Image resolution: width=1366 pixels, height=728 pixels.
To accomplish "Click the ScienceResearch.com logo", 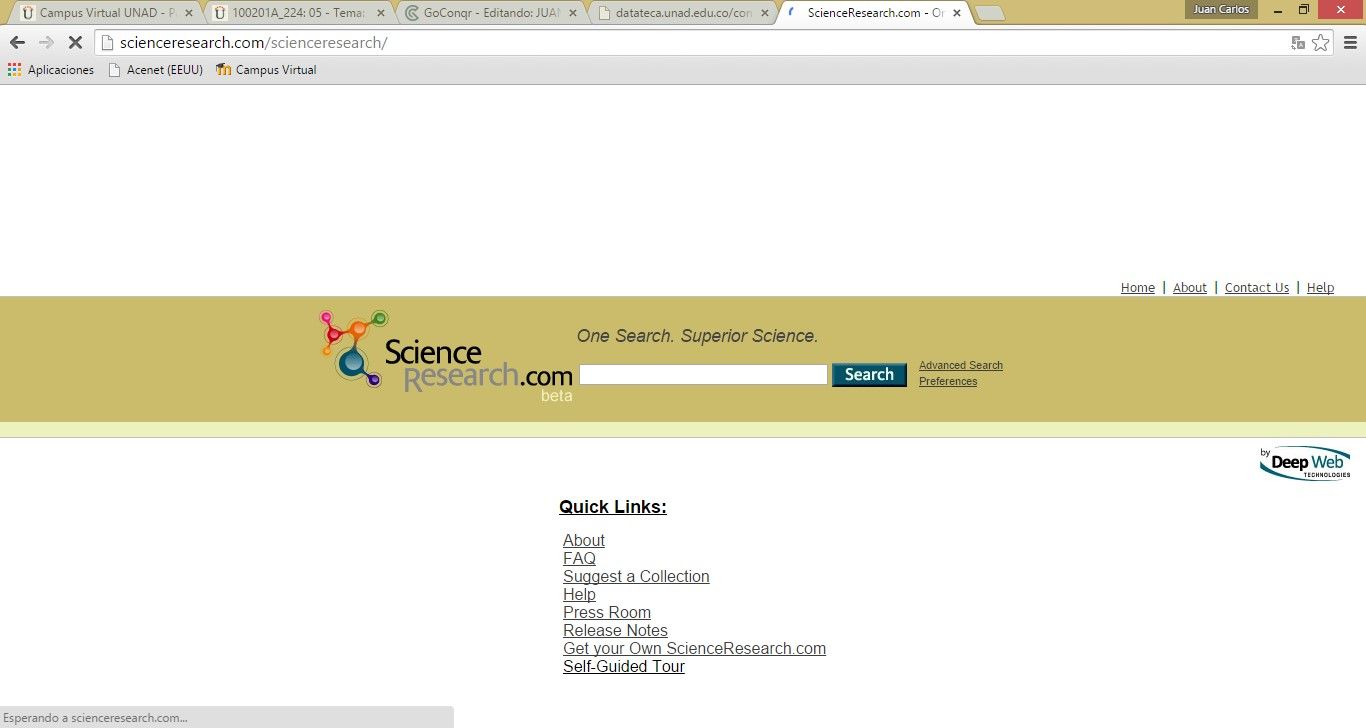I will click(x=445, y=355).
